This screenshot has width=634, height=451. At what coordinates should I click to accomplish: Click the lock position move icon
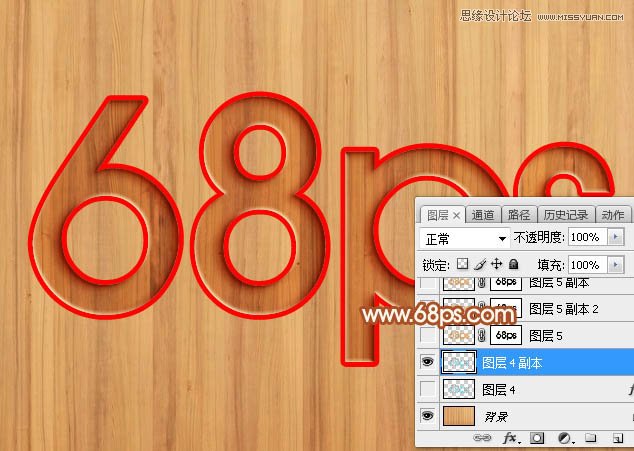(497, 264)
